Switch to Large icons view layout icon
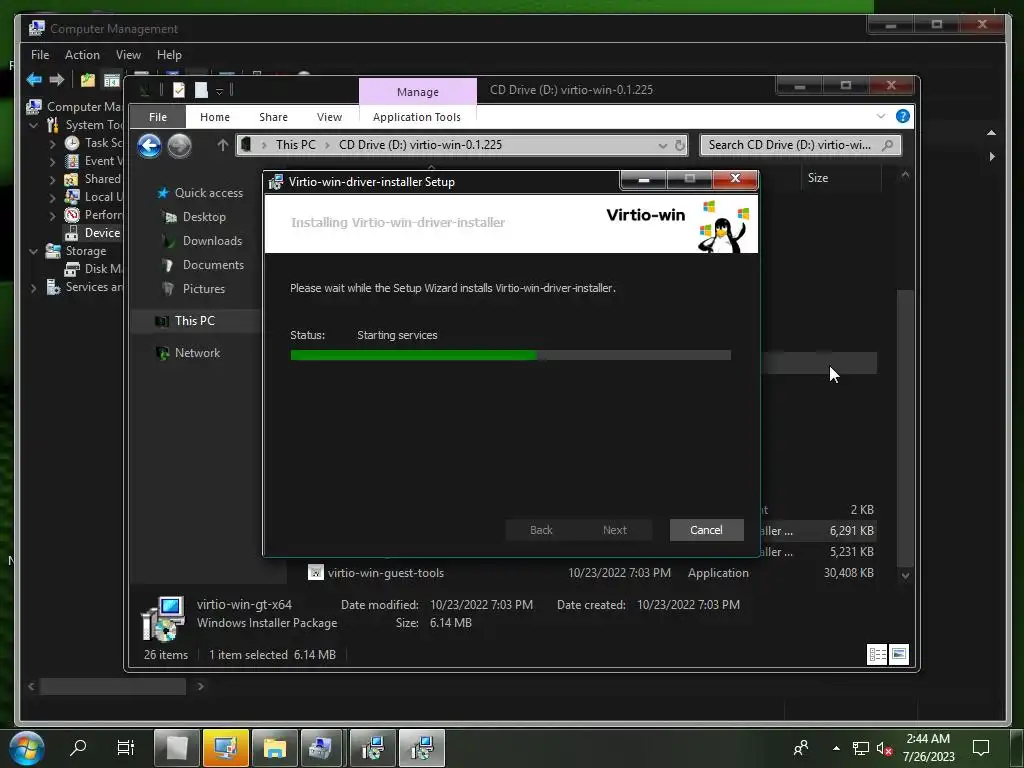 click(899, 654)
